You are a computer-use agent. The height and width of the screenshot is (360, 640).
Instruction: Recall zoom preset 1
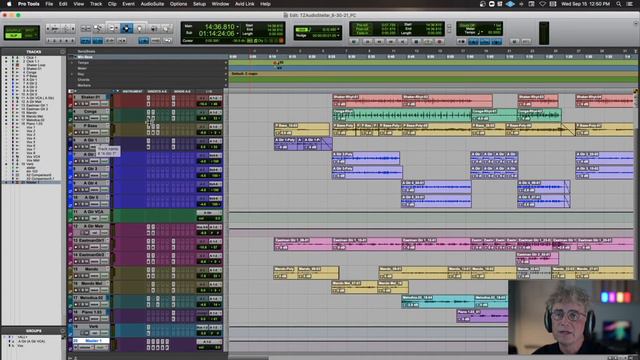click(x=49, y=41)
